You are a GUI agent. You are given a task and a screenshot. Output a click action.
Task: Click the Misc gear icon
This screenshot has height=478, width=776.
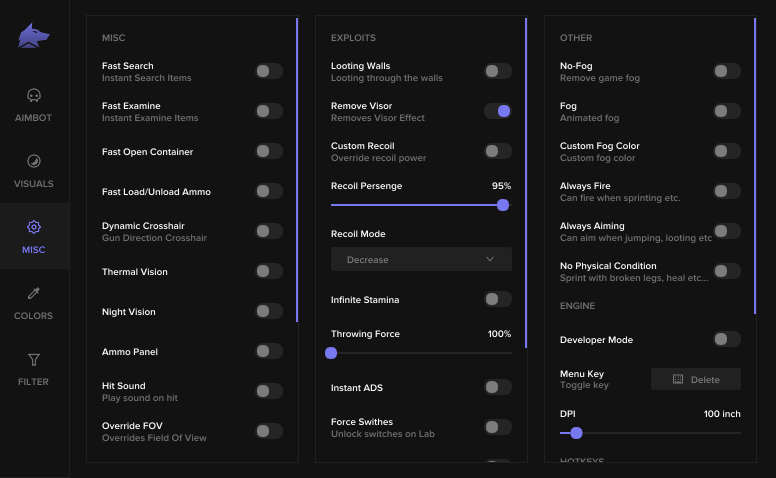pyautogui.click(x=34, y=227)
